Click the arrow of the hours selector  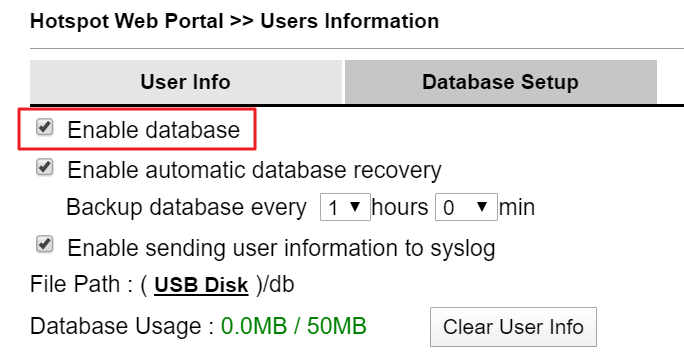355,206
